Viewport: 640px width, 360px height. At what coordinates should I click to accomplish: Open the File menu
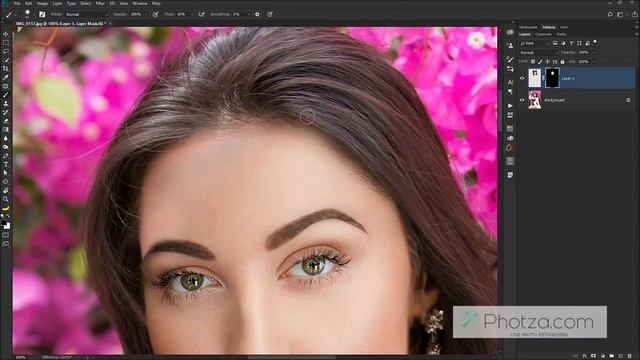point(17,3)
